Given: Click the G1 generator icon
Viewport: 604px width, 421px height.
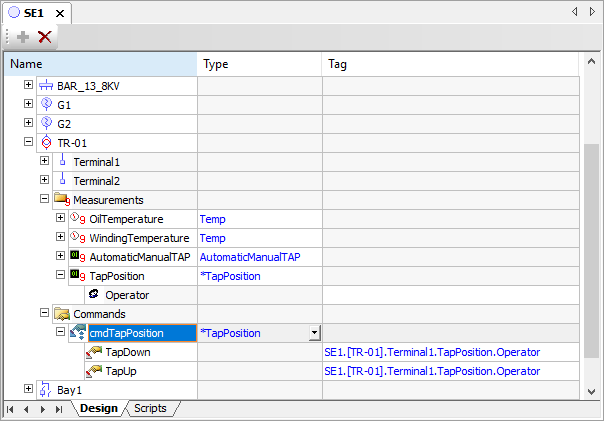Looking at the screenshot, I should click(x=46, y=105).
